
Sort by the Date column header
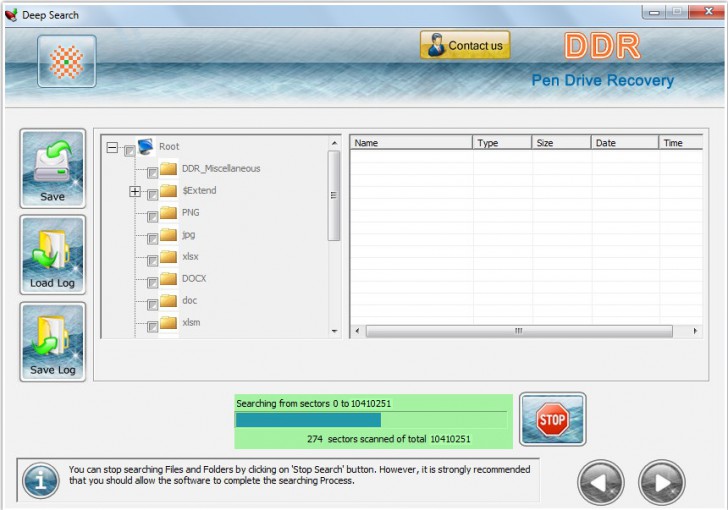pyautogui.click(x=625, y=143)
